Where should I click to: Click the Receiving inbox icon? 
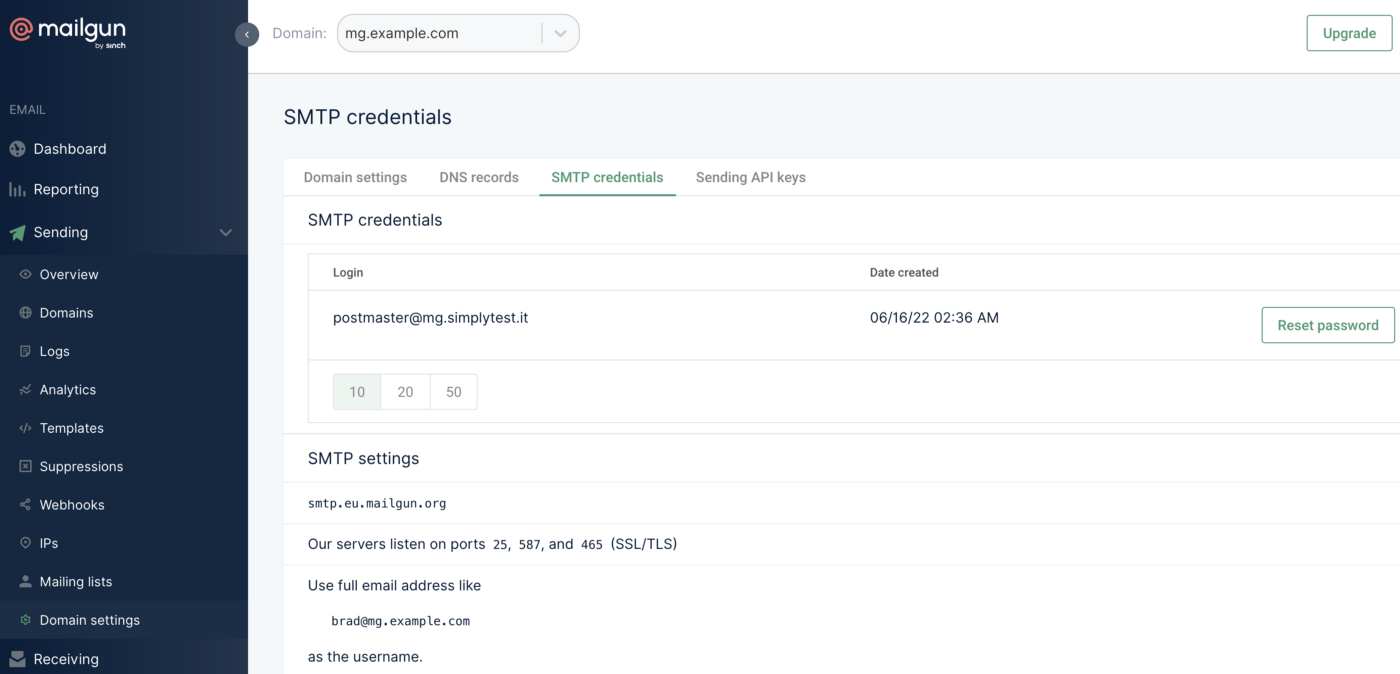[17, 659]
